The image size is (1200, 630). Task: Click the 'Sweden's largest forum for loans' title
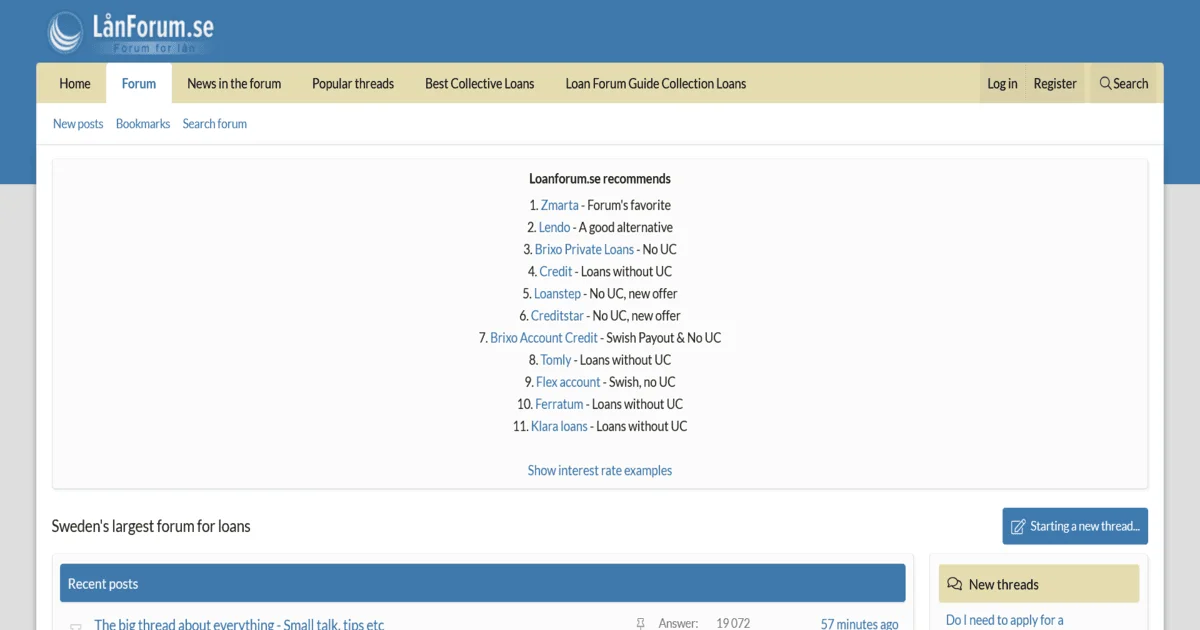151,526
